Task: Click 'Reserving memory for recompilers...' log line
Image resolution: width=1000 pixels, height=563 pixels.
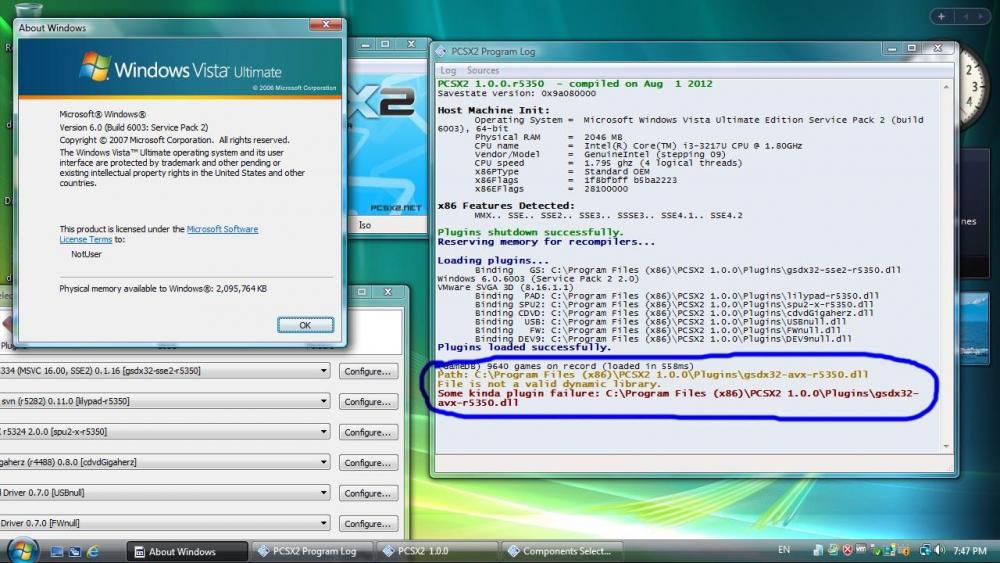Action: click(x=546, y=242)
